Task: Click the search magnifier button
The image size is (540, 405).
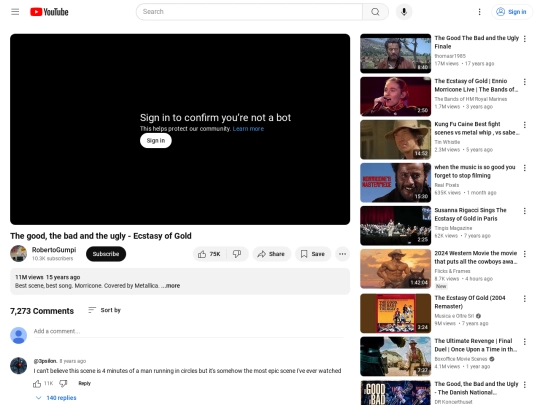Action: point(375,12)
